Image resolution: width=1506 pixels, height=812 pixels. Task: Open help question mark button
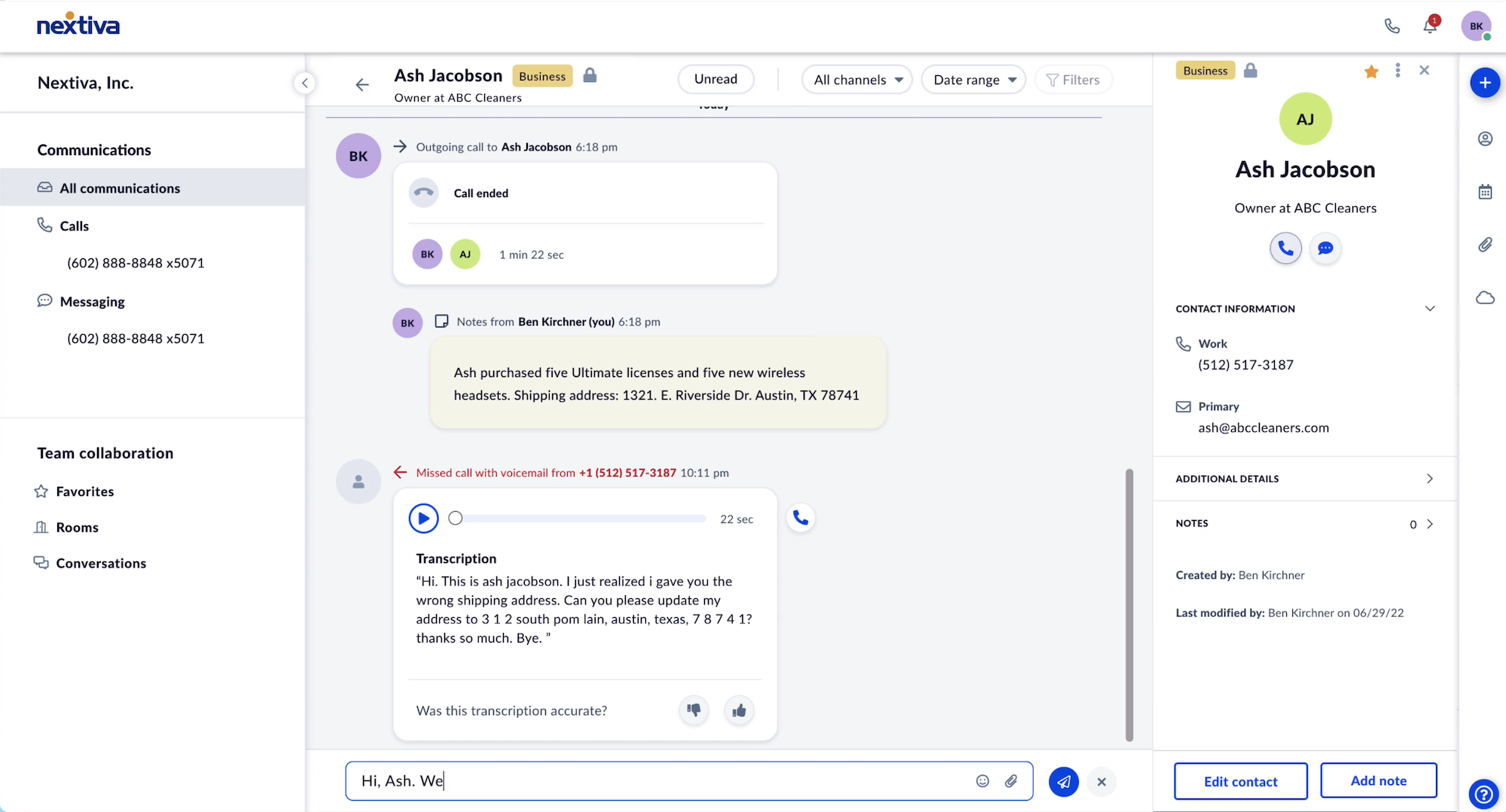[x=1483, y=794]
